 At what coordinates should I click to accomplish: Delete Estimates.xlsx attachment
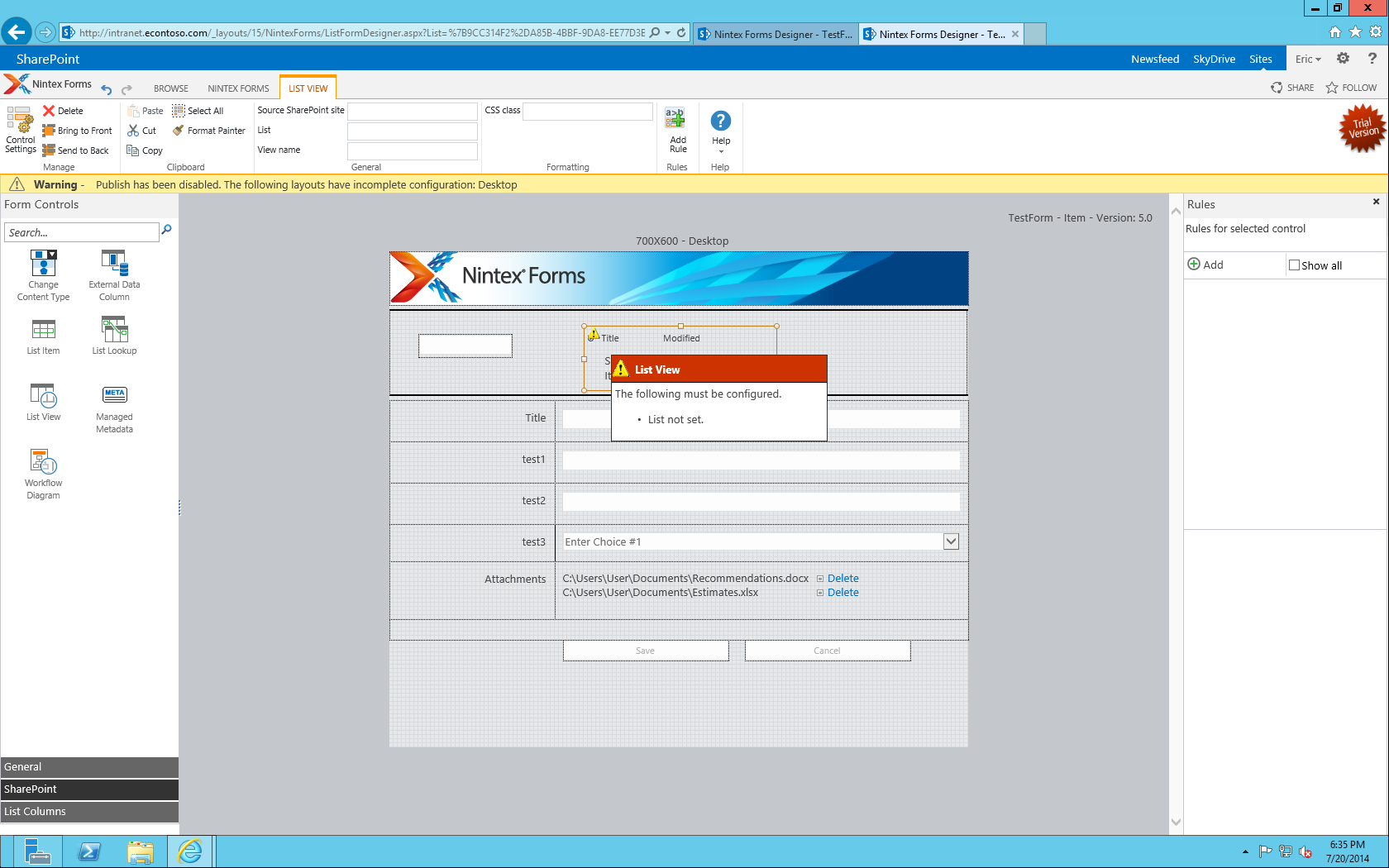[842, 593]
